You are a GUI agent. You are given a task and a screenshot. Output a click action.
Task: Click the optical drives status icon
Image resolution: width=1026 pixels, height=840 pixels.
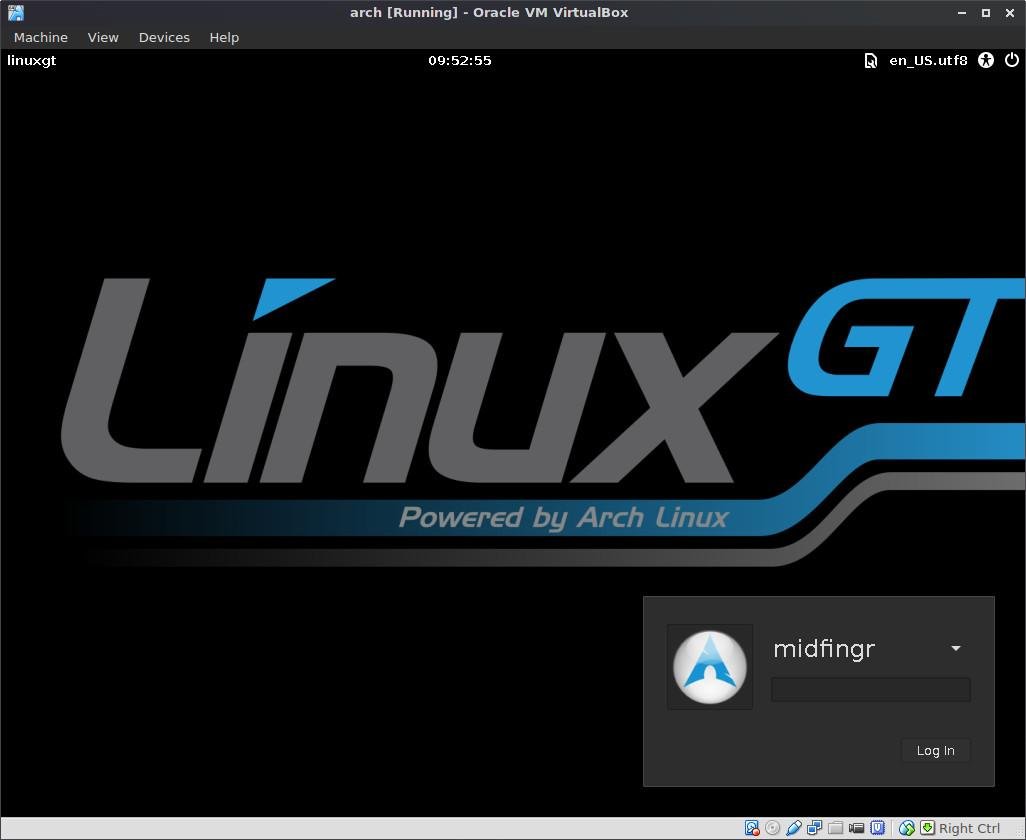click(773, 828)
